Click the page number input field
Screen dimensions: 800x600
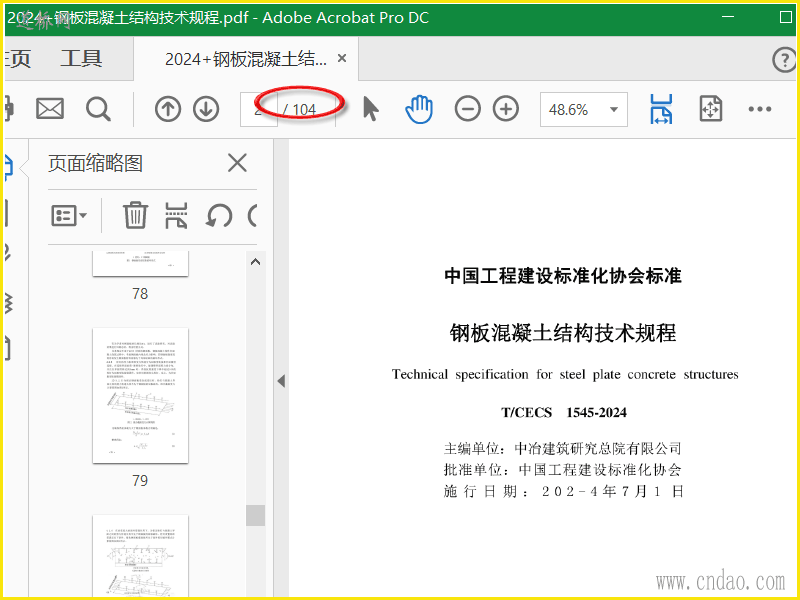pos(259,109)
